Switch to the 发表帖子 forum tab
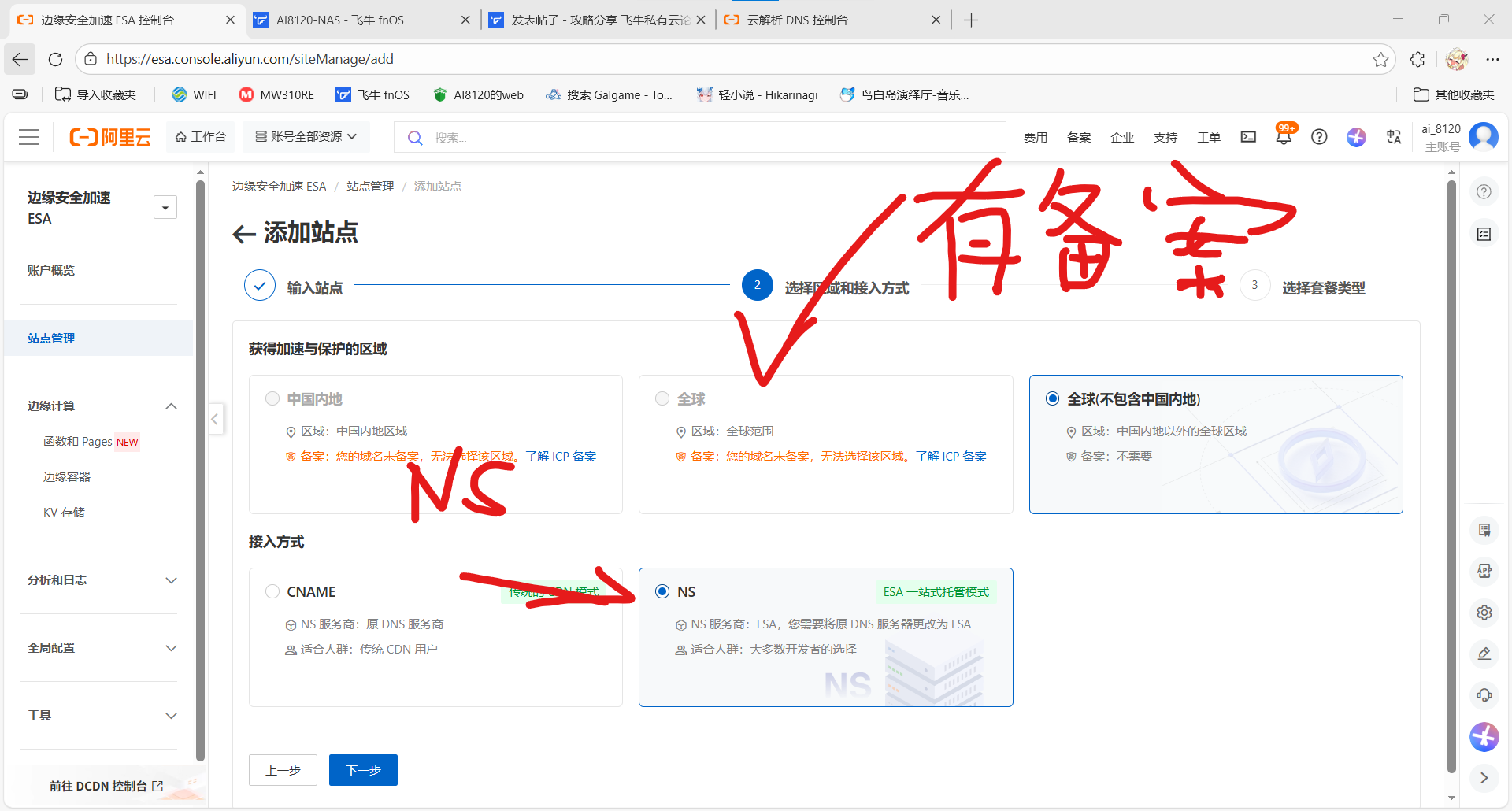This screenshot has height=811, width=1512. pyautogui.click(x=595, y=20)
